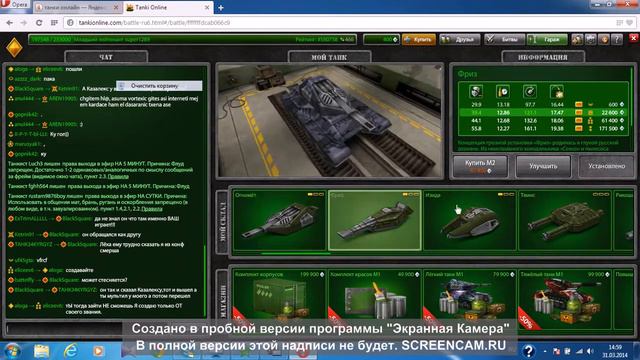Click the blue help icon in the taskbar
The height and width of the screenshot is (360, 640).
529,351
